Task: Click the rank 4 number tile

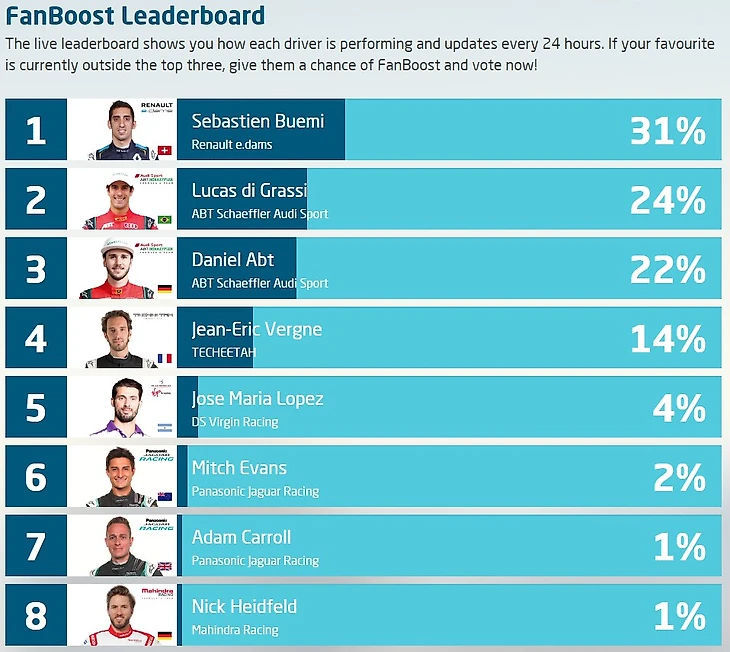Action: click(x=36, y=338)
